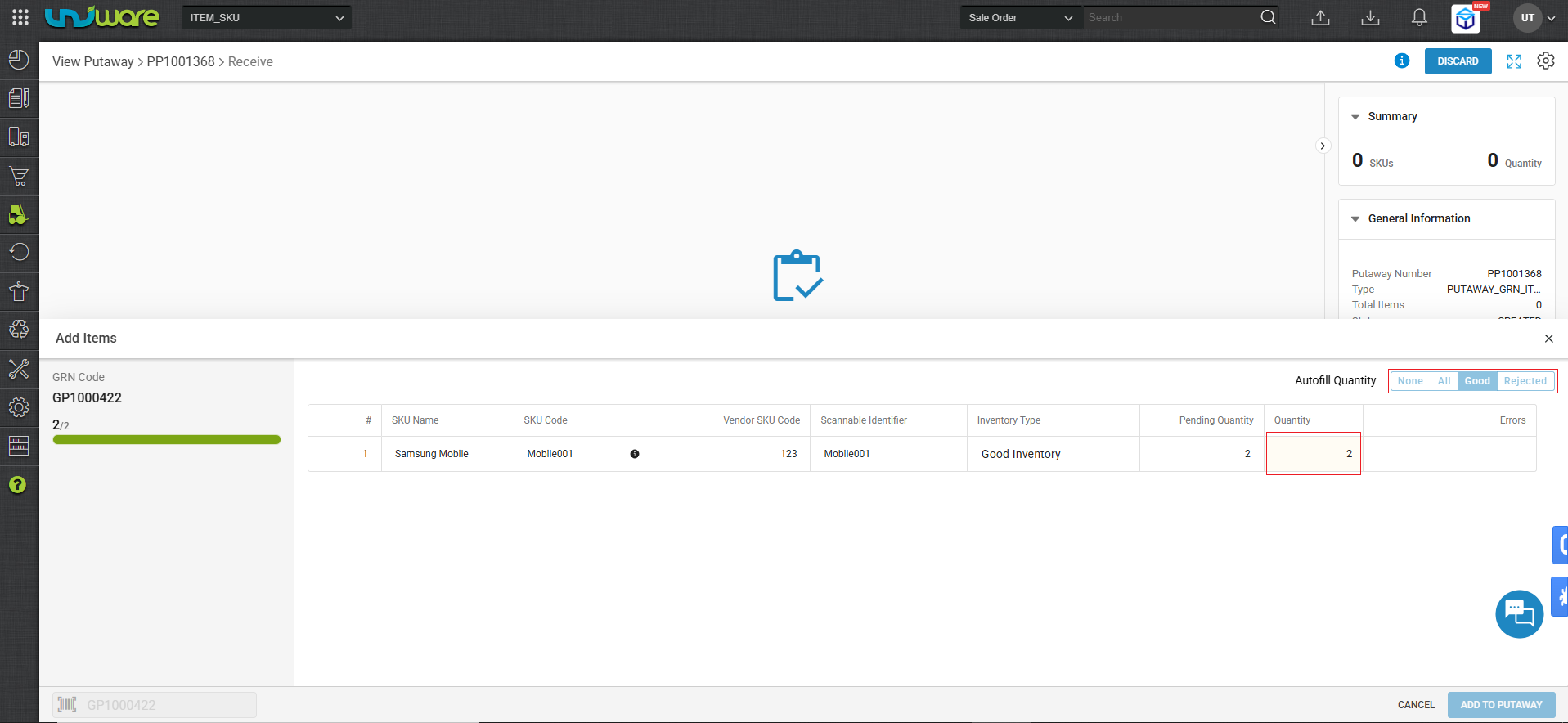The height and width of the screenshot is (723, 1568).
Task: Edit the Quantity field for Samsung Mobile
Action: 1314,454
